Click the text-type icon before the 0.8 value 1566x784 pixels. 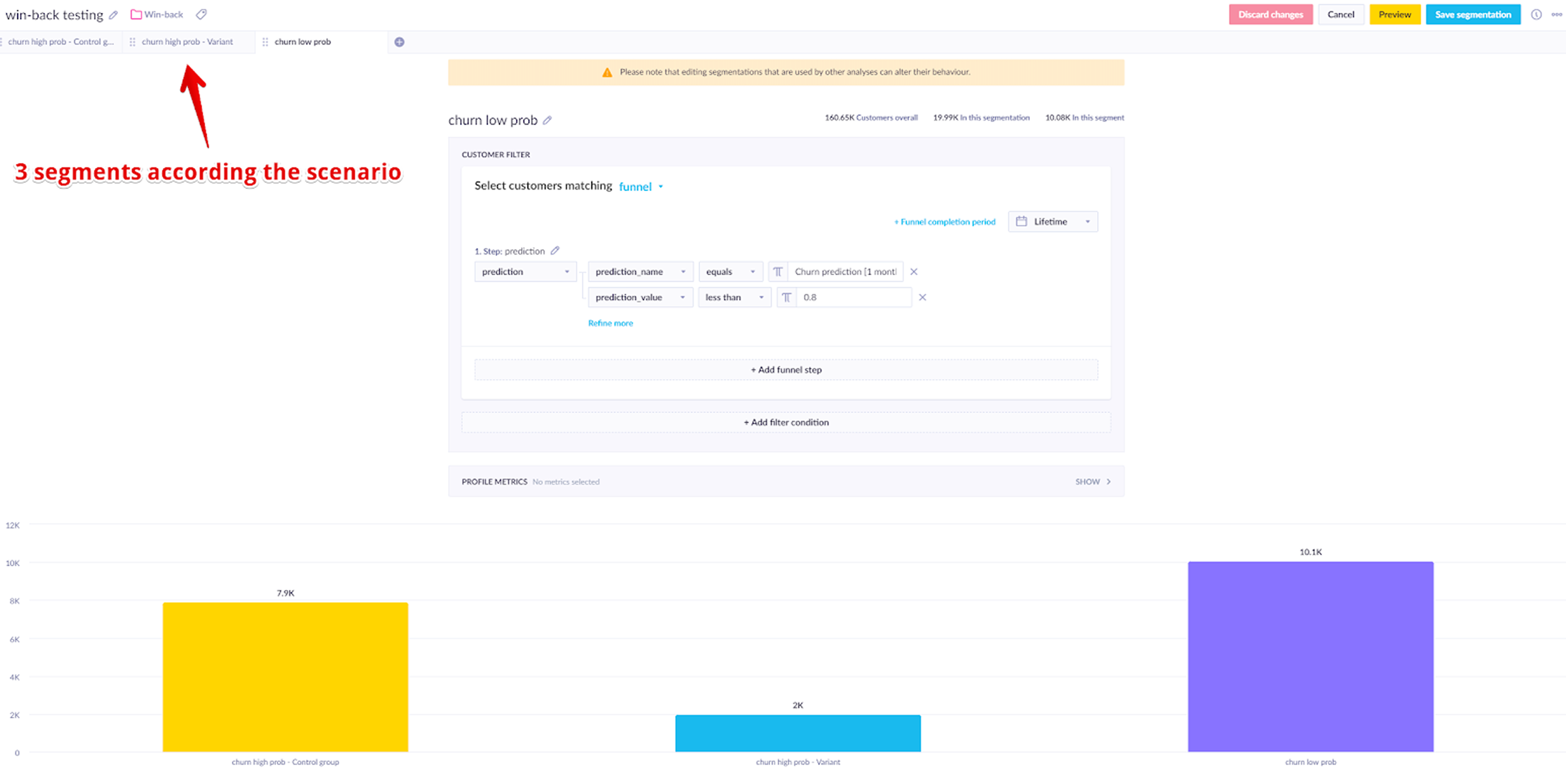(x=786, y=297)
